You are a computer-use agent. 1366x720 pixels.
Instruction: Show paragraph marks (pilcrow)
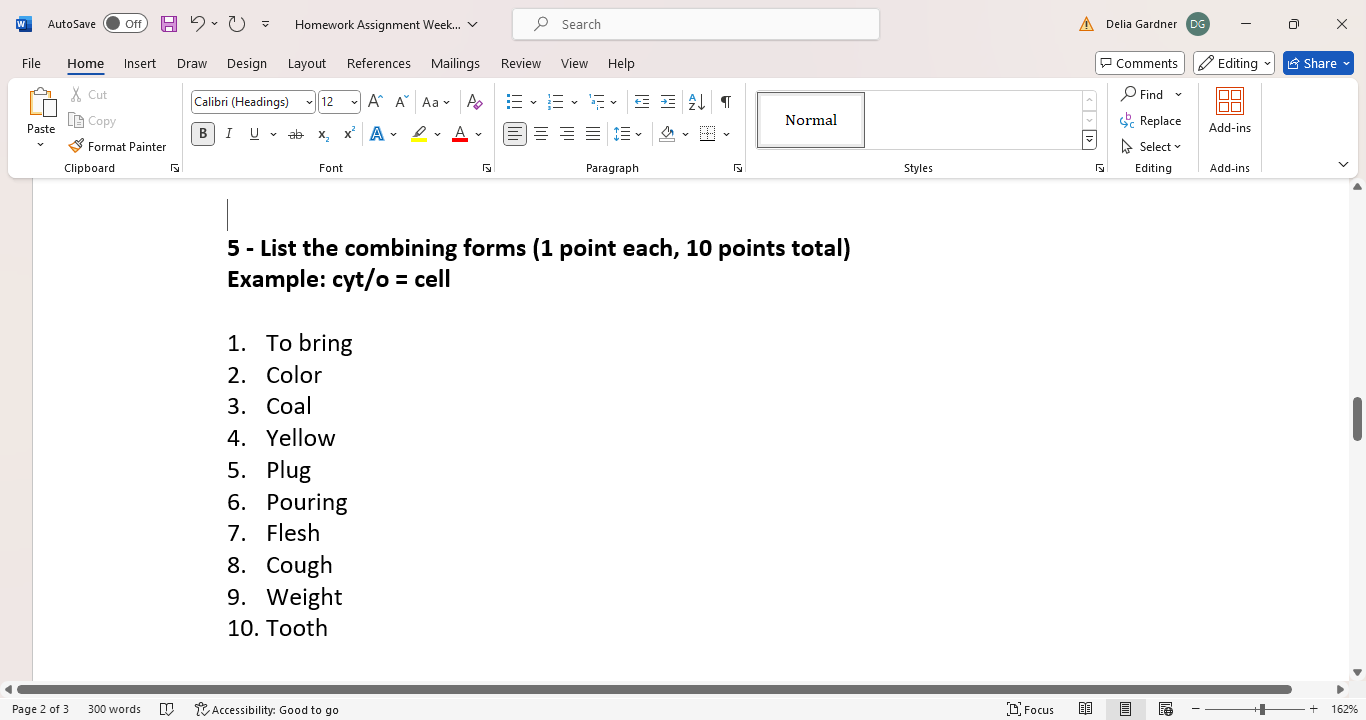click(726, 102)
